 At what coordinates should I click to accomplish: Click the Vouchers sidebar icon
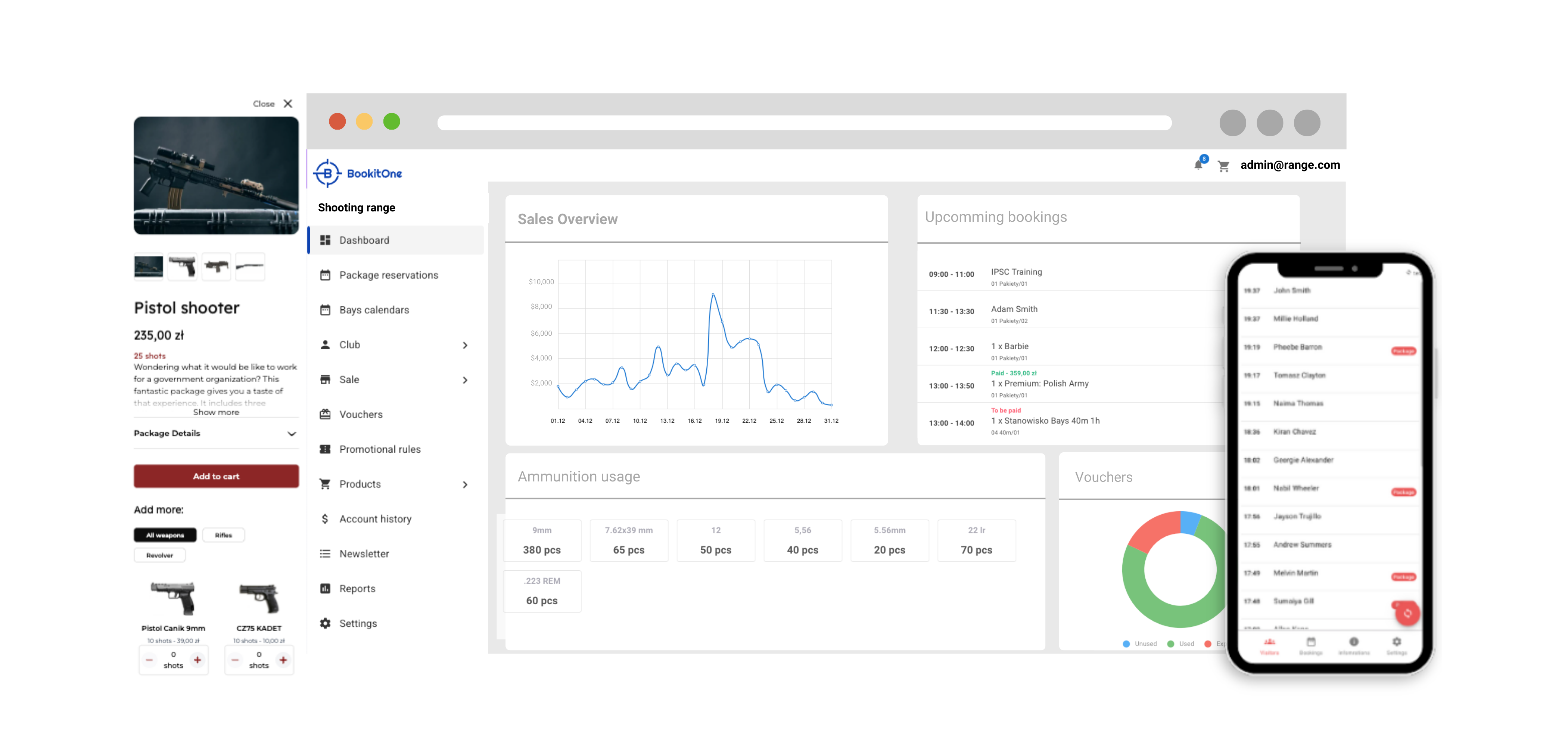[325, 415]
